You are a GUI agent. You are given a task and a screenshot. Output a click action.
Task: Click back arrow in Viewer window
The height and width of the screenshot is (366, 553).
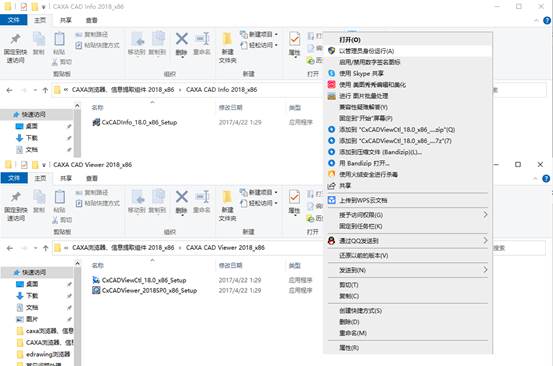[x=10, y=248]
